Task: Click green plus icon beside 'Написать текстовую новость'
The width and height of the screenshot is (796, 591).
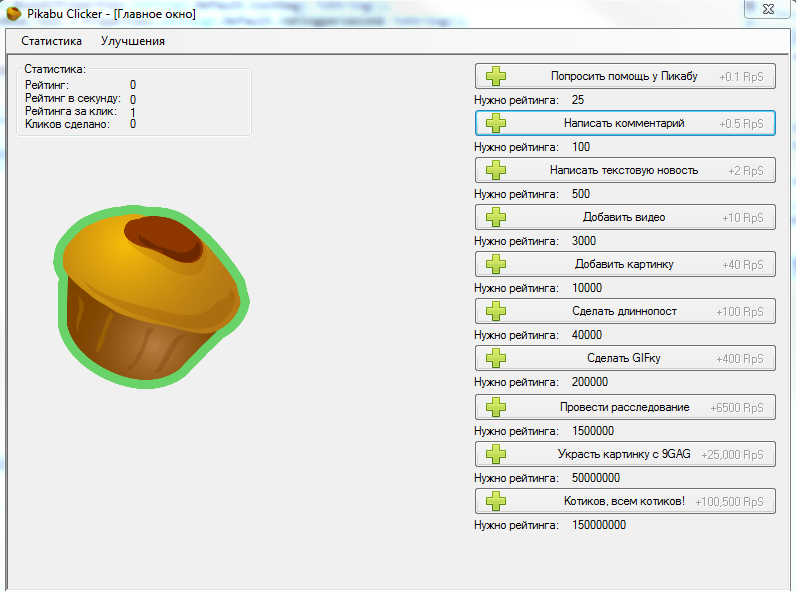Action: (496, 170)
